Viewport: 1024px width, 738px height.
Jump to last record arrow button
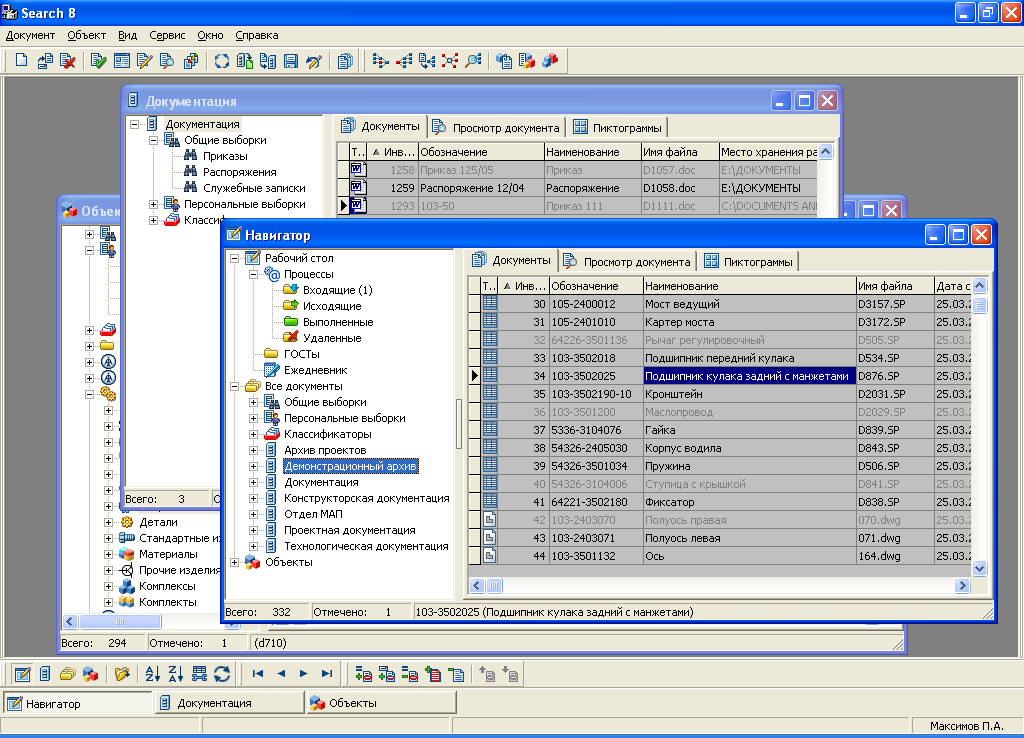[327, 673]
